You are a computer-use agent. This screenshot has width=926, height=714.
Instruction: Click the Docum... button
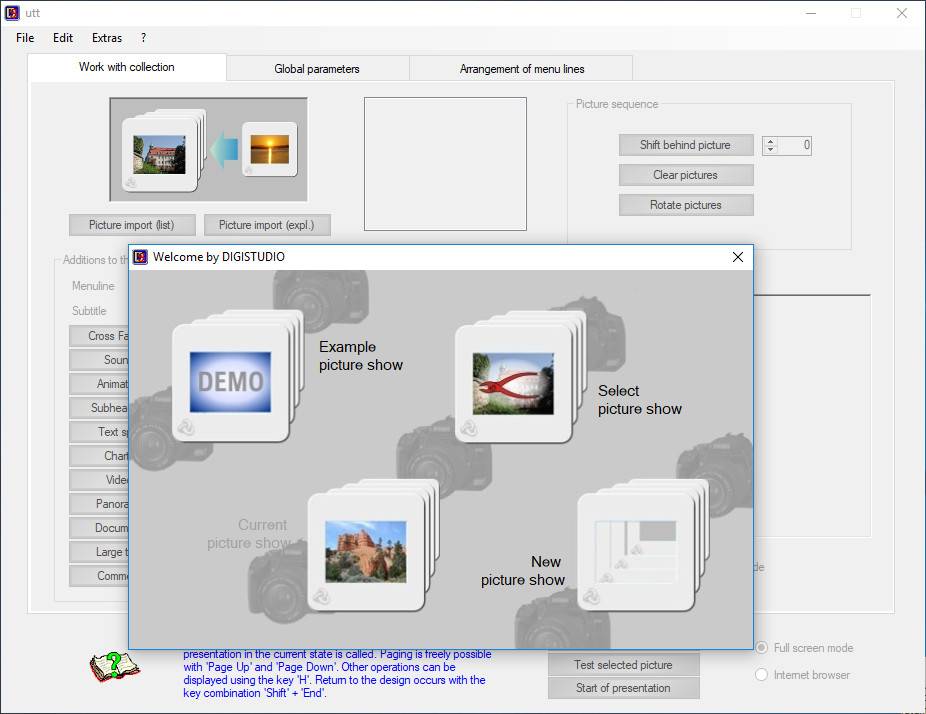[99, 528]
